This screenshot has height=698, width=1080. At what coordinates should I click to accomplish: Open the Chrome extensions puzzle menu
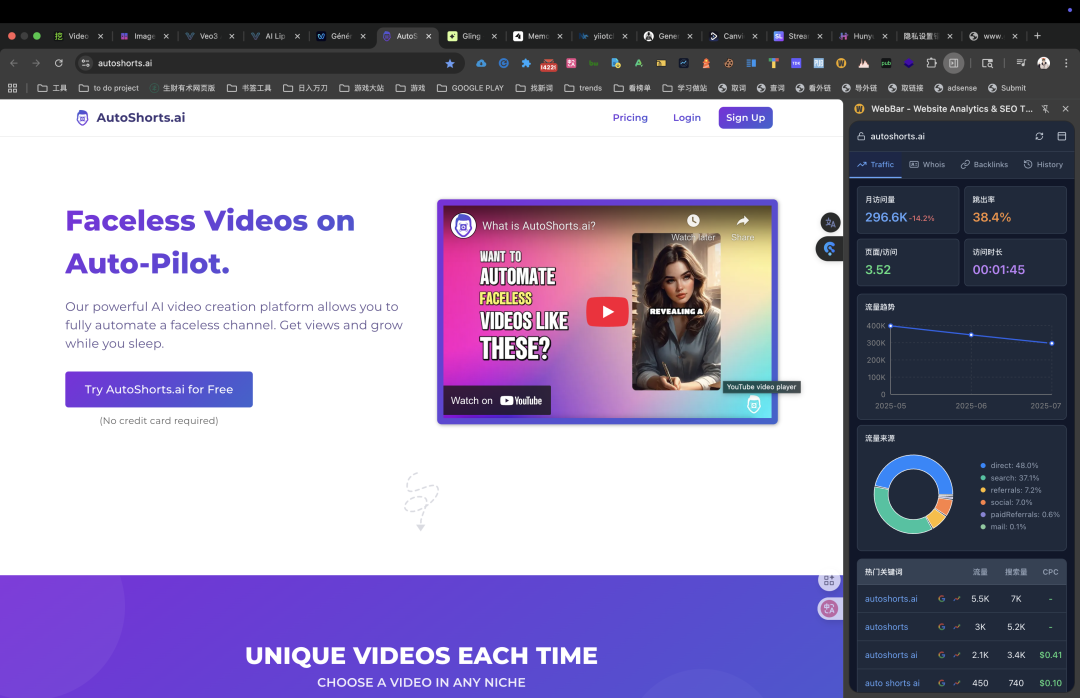tap(931, 63)
